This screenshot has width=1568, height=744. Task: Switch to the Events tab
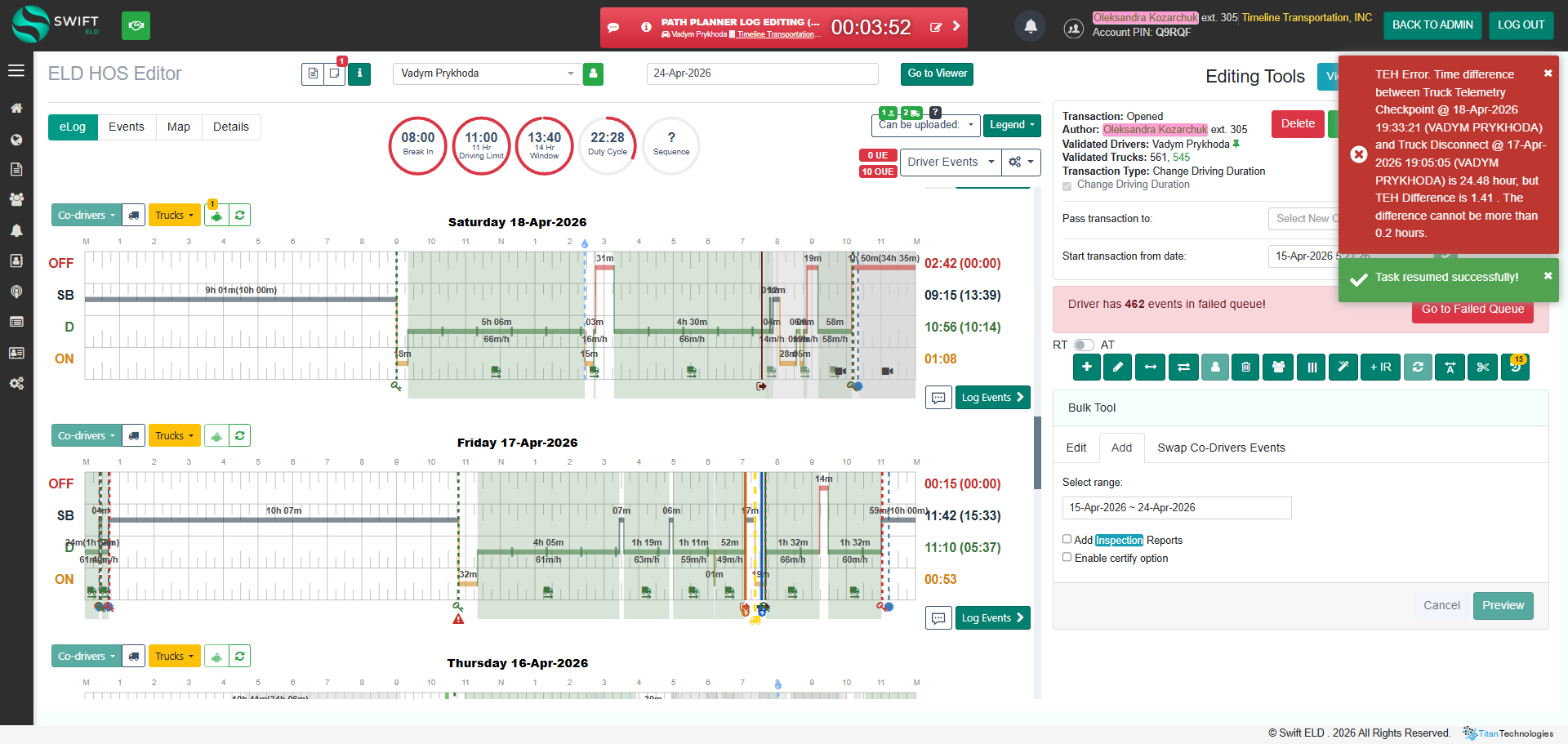[x=127, y=127]
